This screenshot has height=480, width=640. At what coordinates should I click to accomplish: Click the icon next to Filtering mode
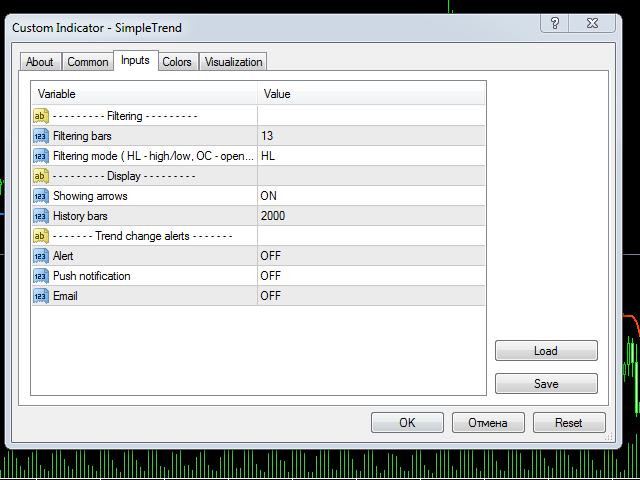(41, 156)
